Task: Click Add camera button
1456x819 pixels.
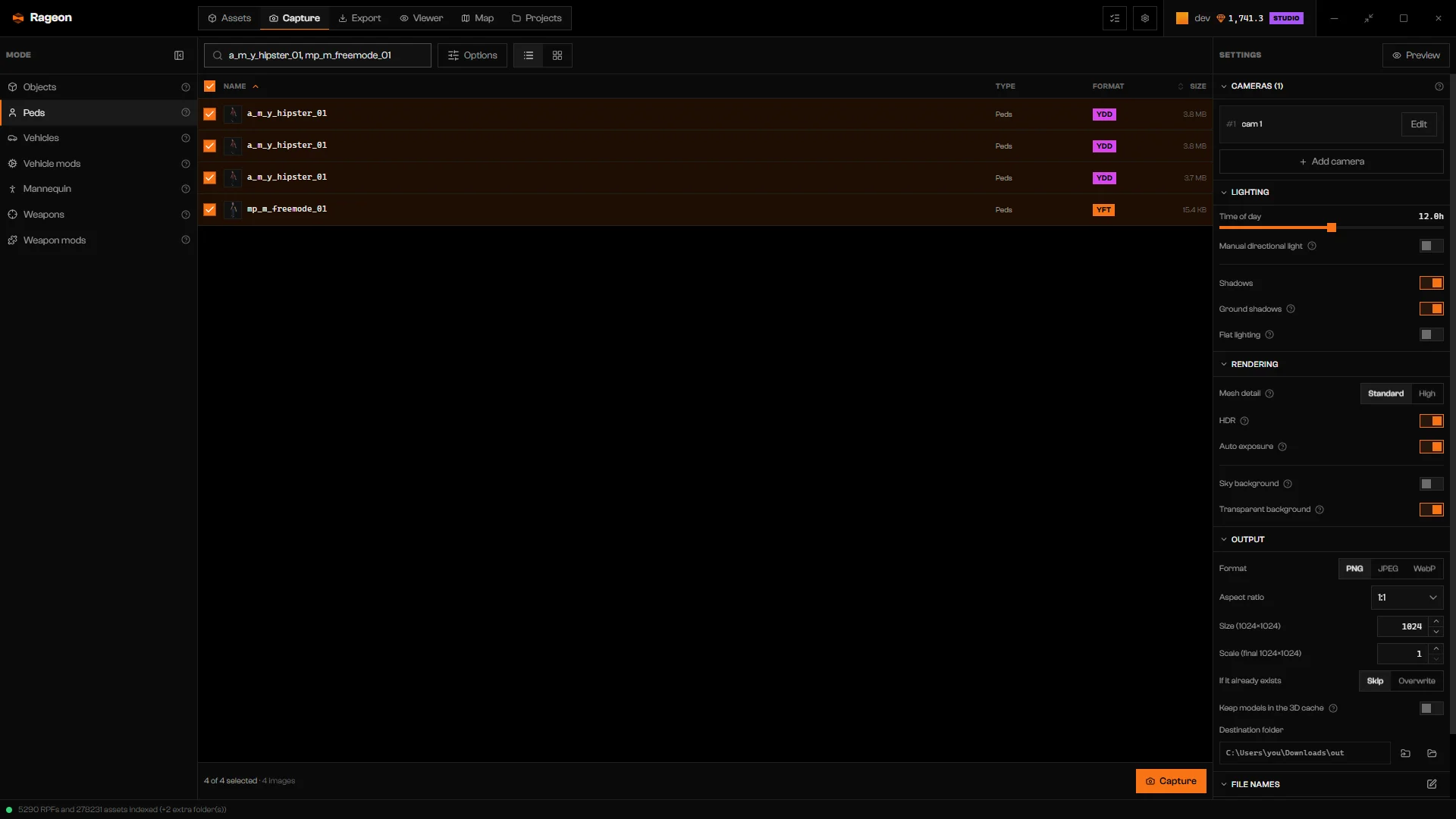Action: (x=1331, y=162)
